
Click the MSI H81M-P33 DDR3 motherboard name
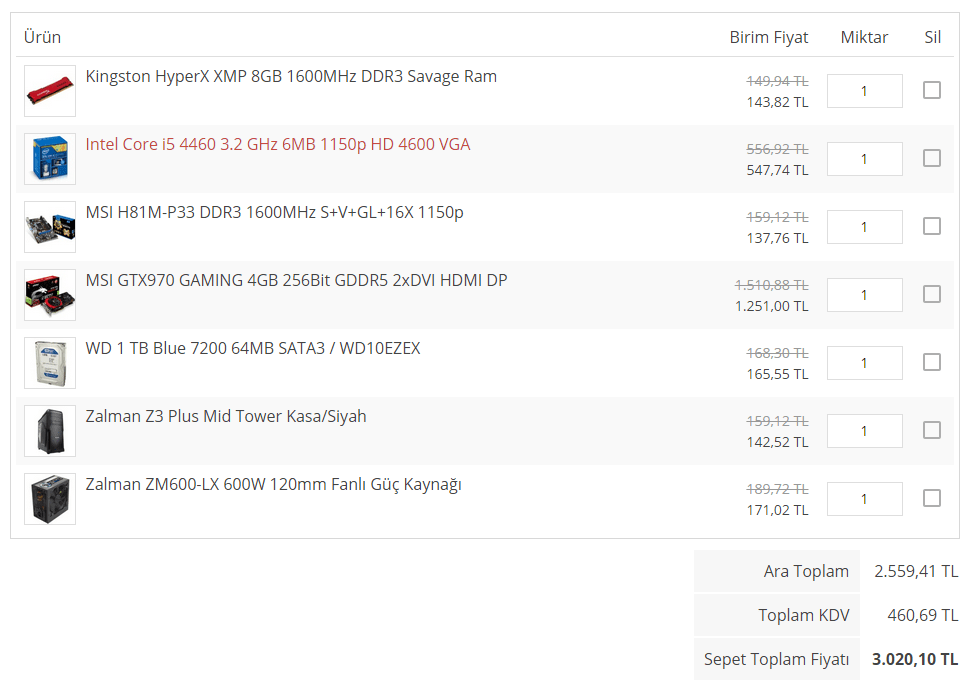click(275, 212)
